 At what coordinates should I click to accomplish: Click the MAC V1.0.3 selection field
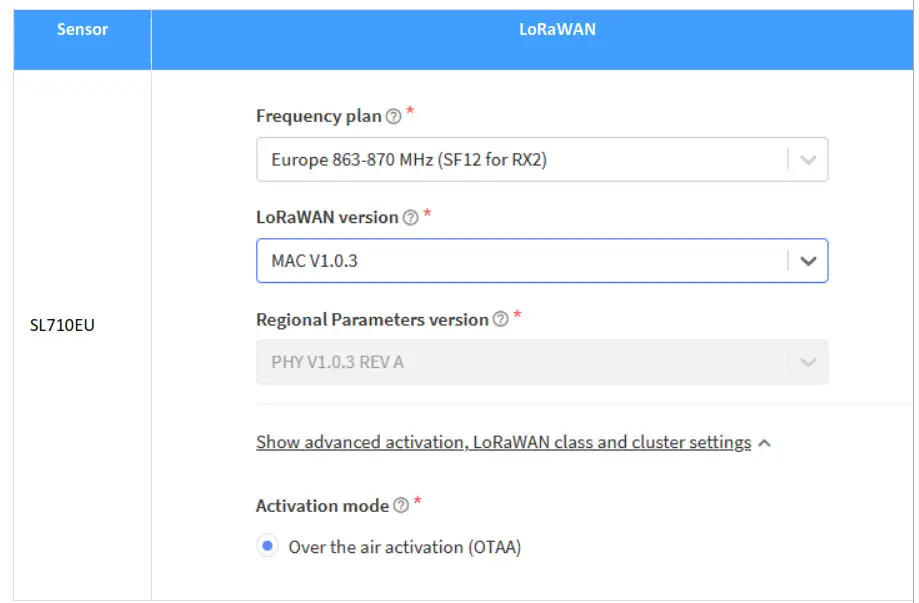click(520, 261)
